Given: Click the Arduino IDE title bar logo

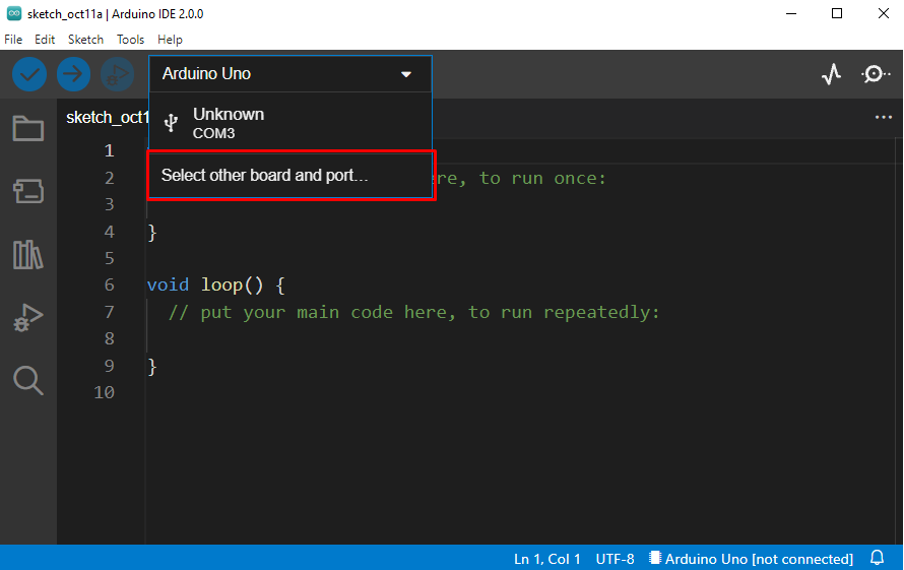Looking at the screenshot, I should point(14,13).
